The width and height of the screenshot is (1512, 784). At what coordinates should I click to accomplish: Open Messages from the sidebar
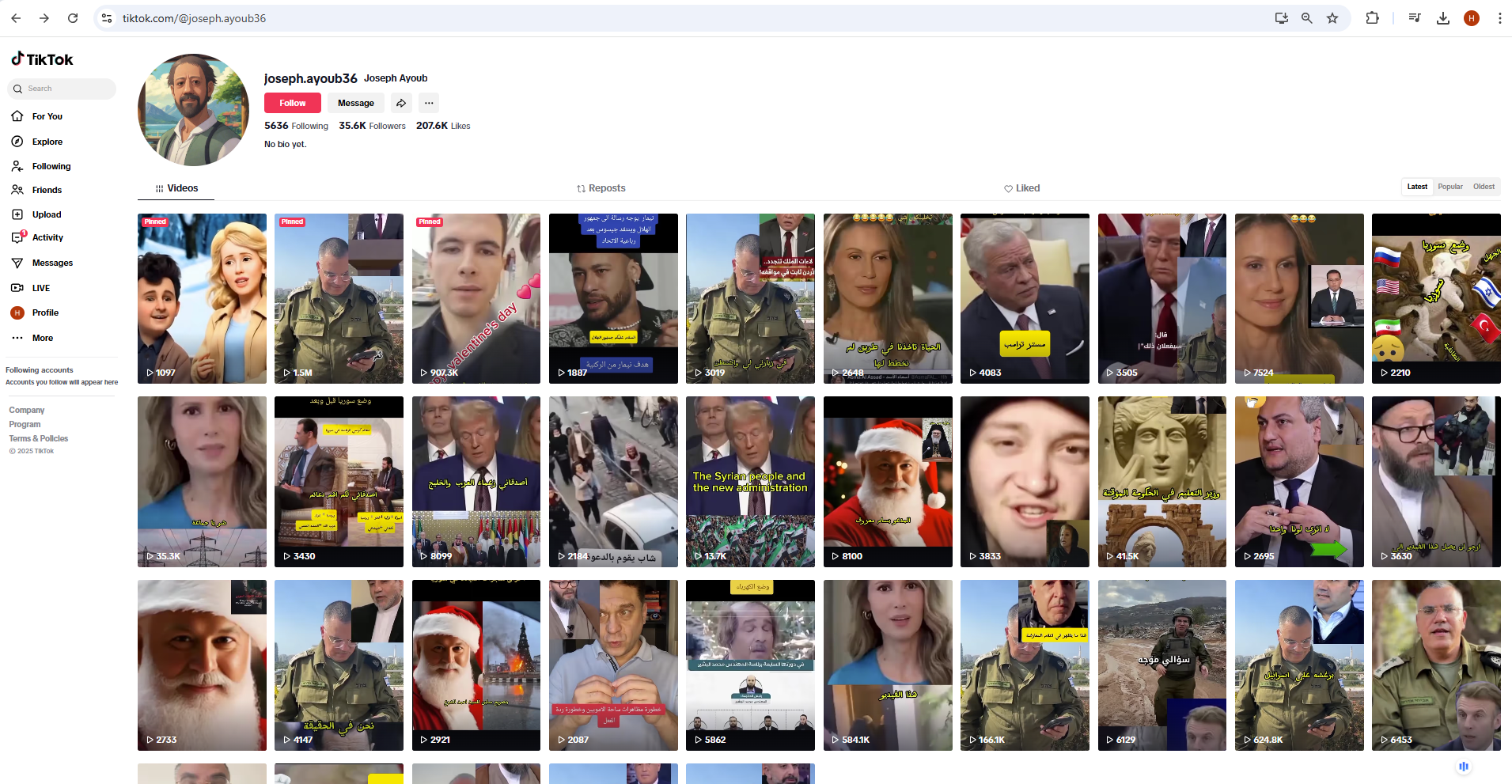(x=51, y=263)
